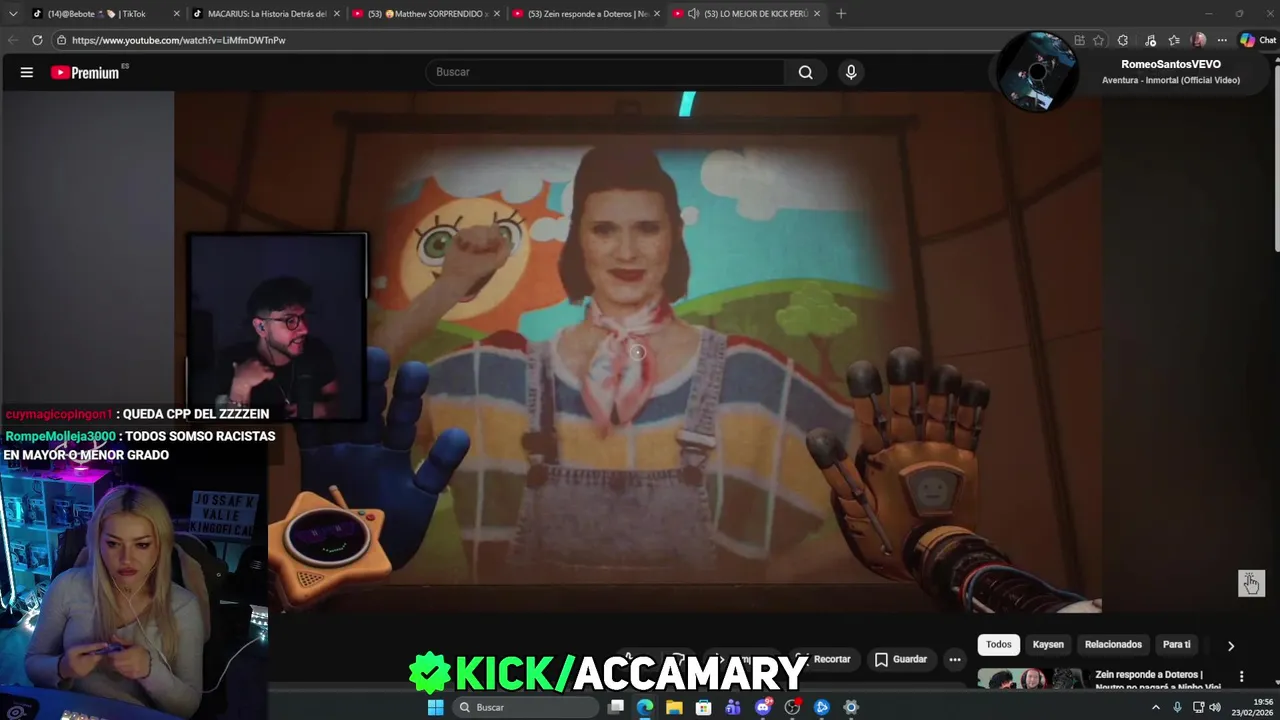Close the Bebote TikTok tab
The image size is (1280, 720).
[177, 14]
